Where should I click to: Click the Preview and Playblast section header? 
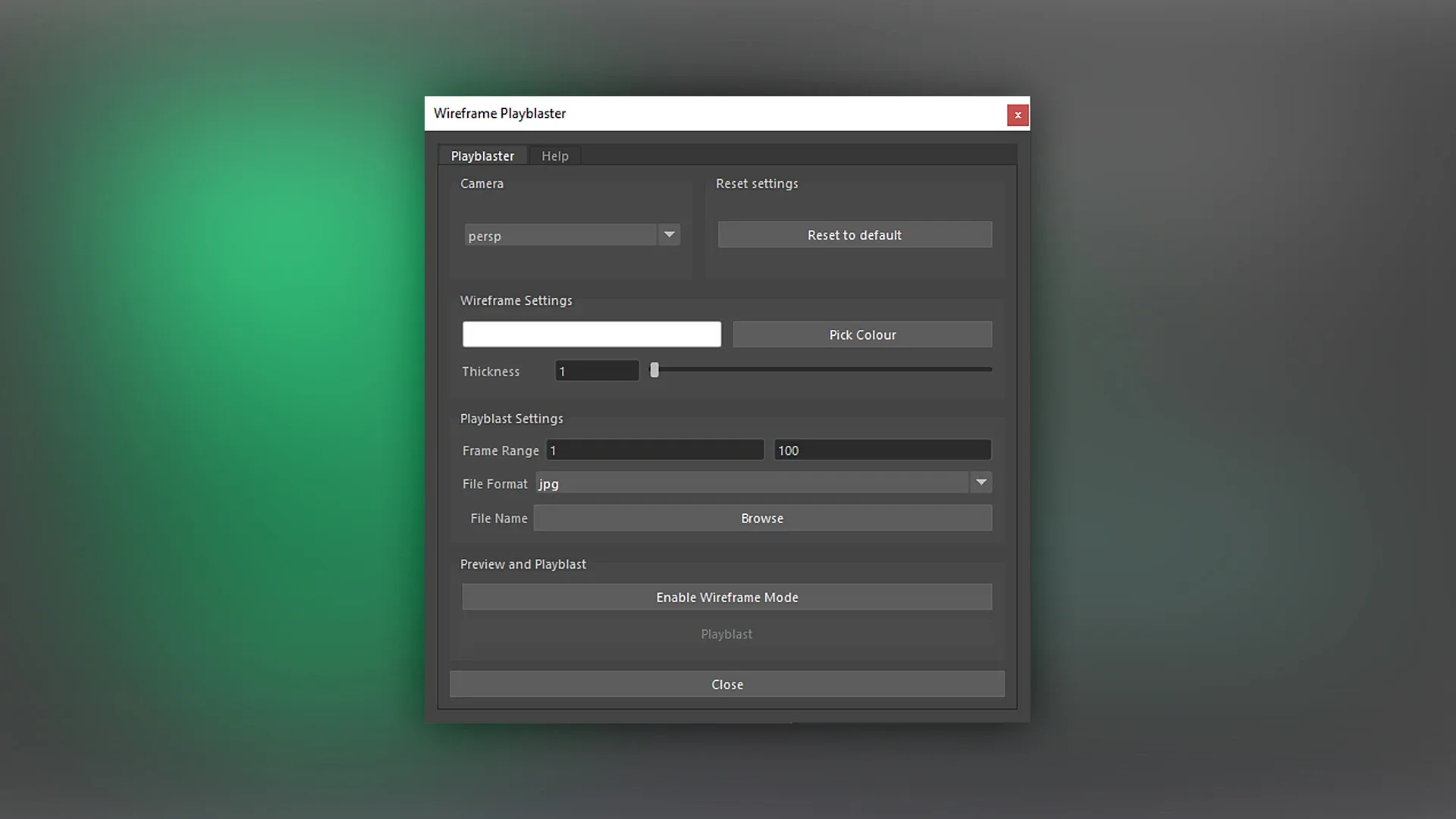pyautogui.click(x=522, y=564)
